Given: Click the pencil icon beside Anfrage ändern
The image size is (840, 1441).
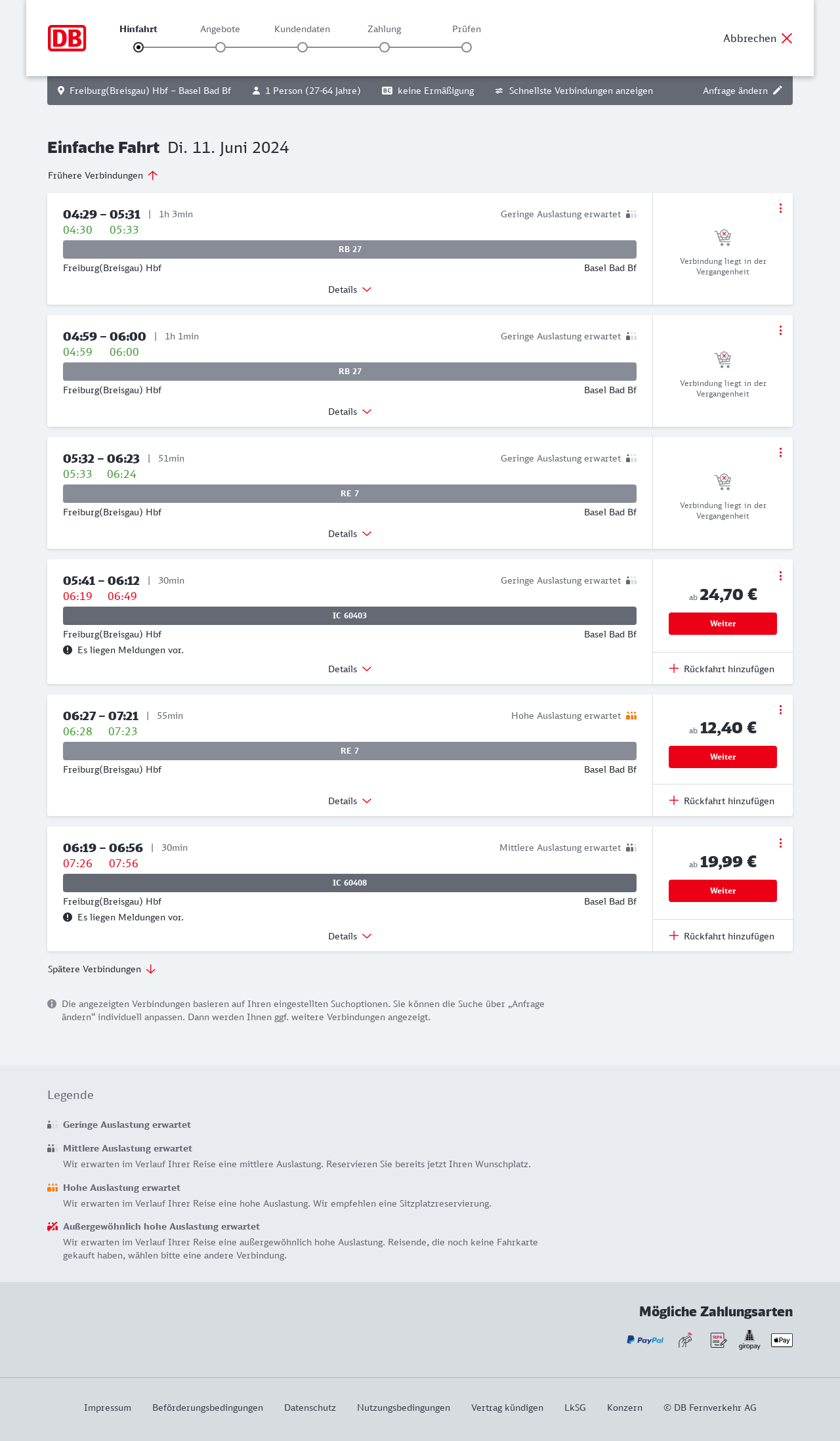Looking at the screenshot, I should coord(778,91).
